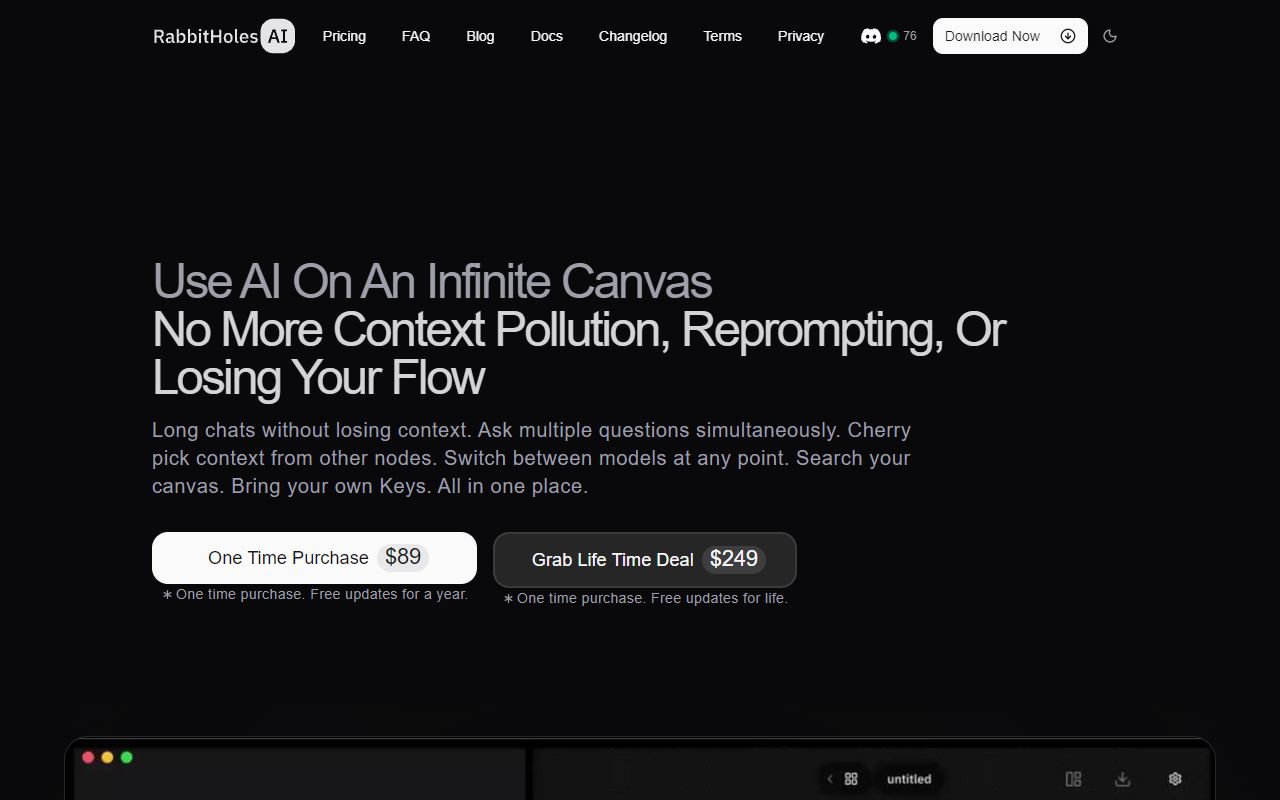Image resolution: width=1280 pixels, height=800 pixels.
Task: Click the back chevron in the app preview
Action: [x=829, y=779]
